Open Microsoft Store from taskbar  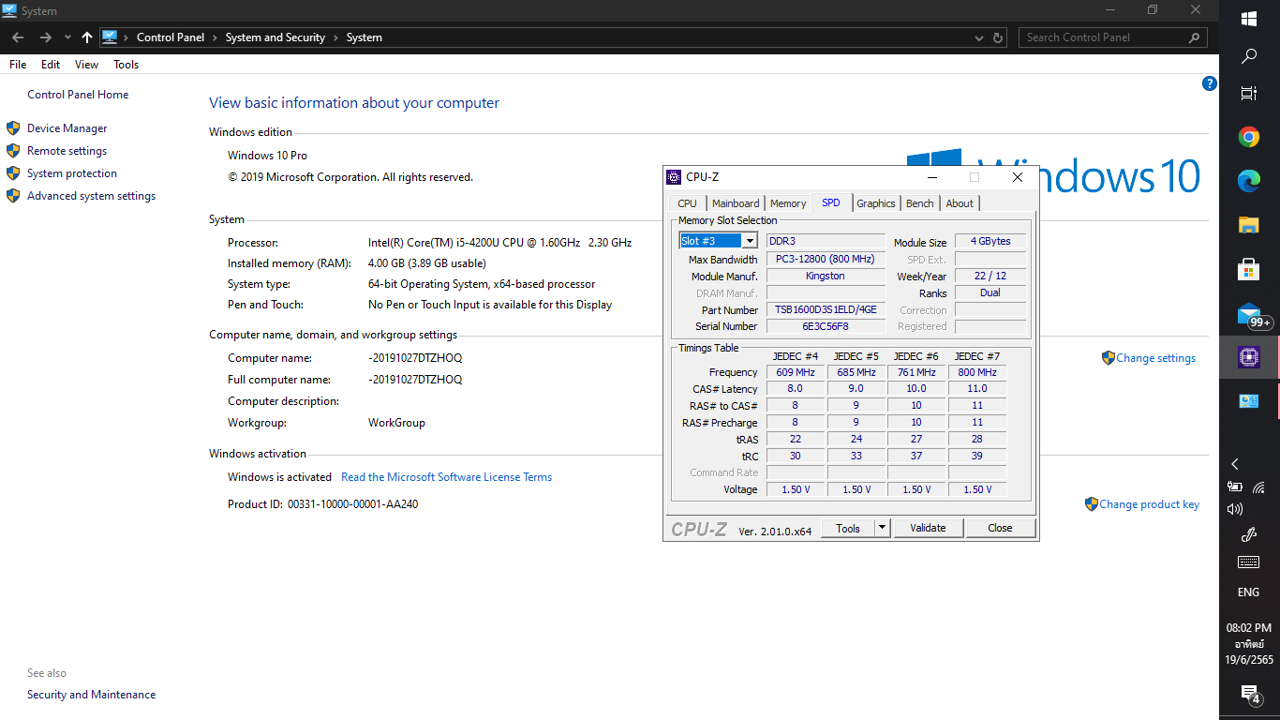pyautogui.click(x=1249, y=269)
